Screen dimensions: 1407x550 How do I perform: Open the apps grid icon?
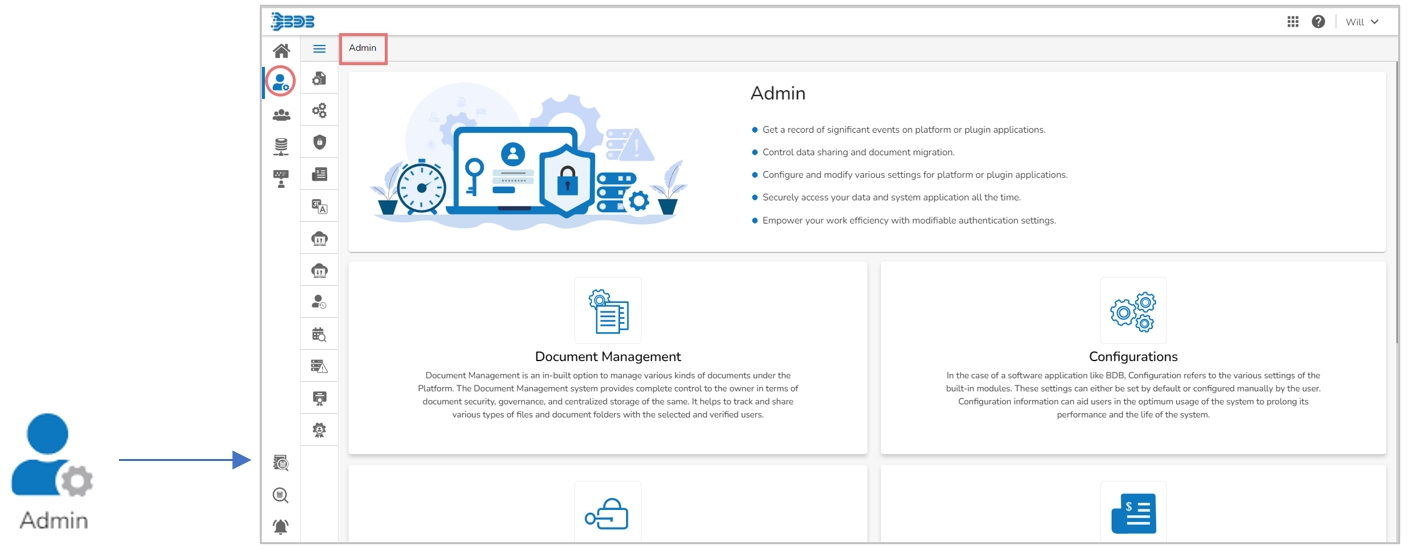1293,21
